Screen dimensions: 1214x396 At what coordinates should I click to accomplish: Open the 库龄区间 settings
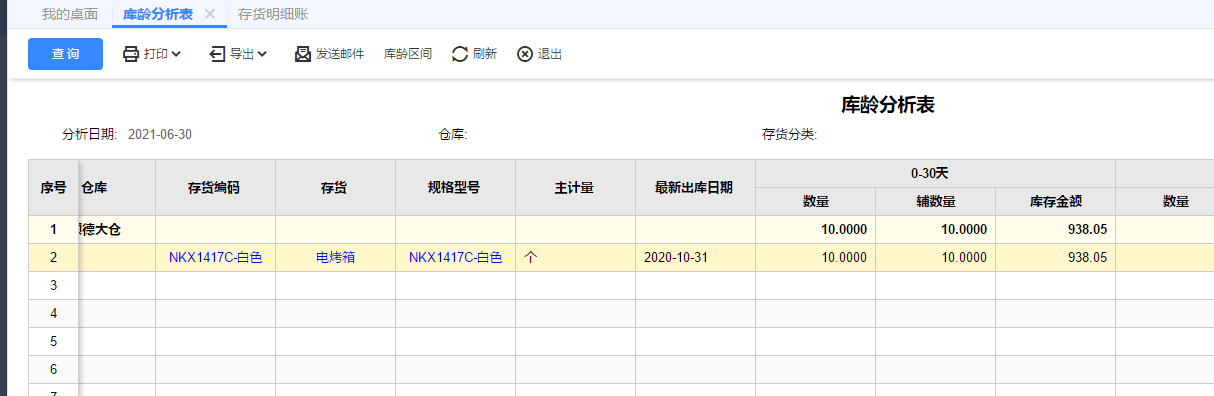pos(408,54)
